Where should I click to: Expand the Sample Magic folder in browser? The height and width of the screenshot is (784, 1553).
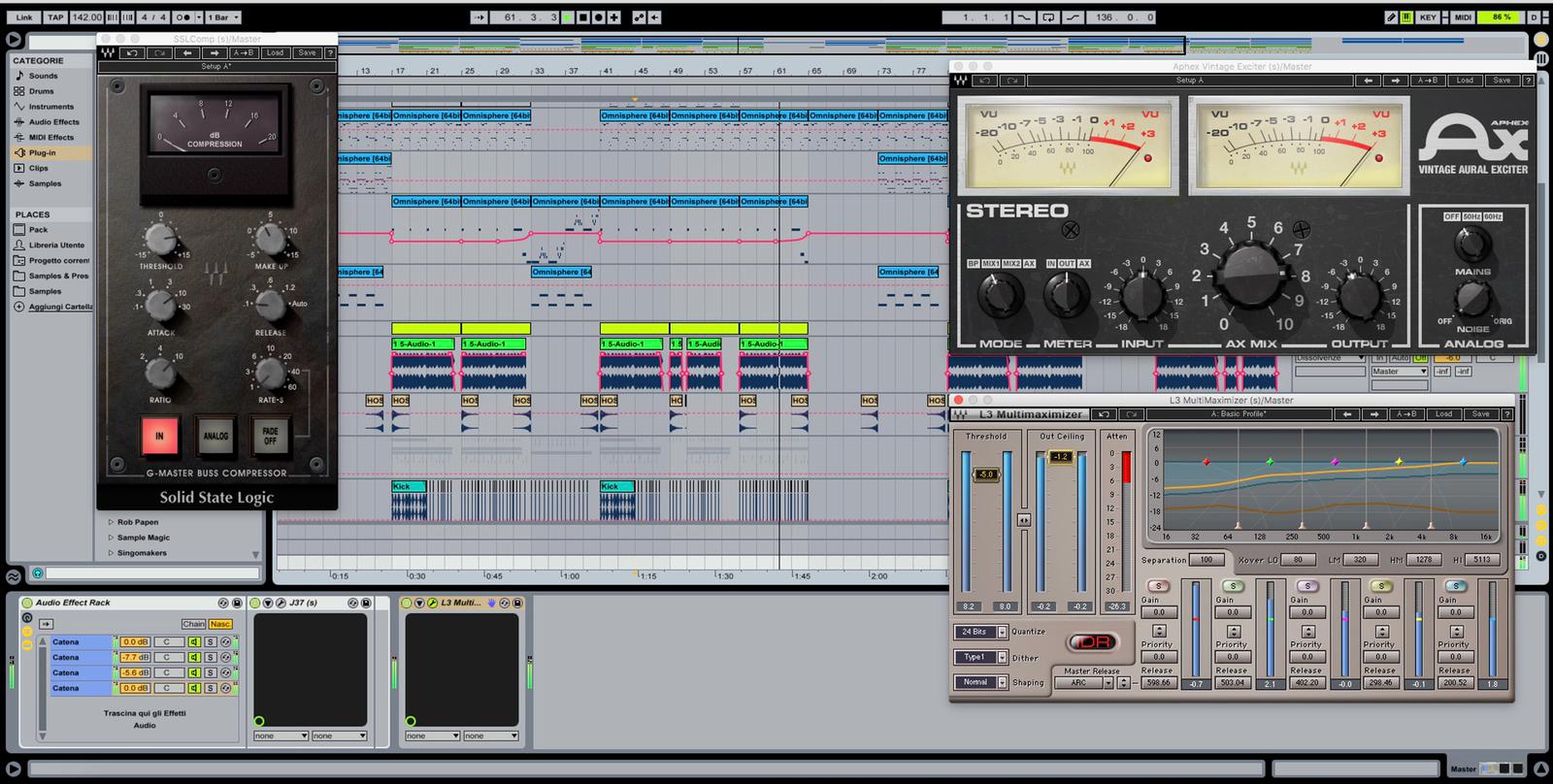(111, 538)
